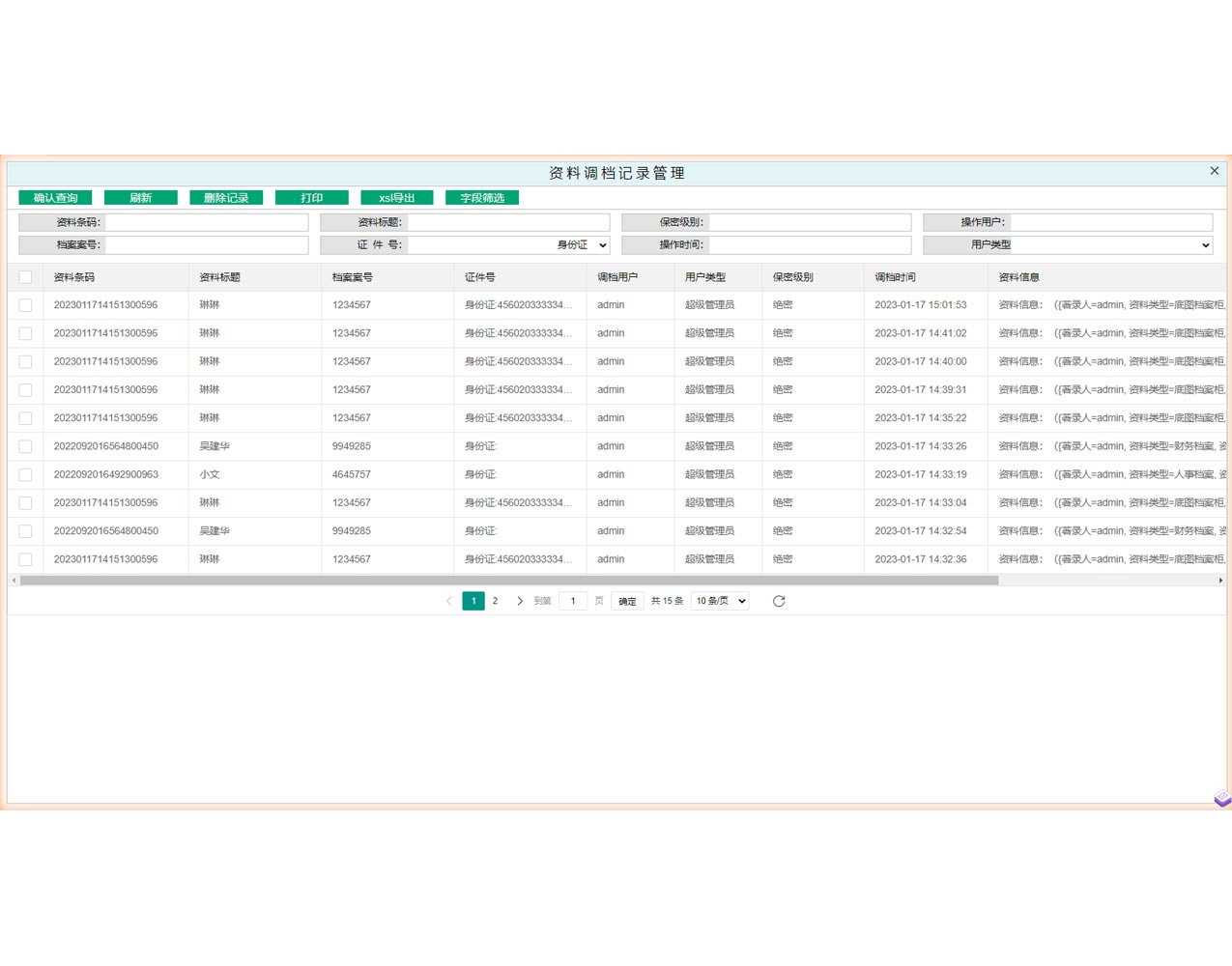
Task: Click the horizontal table scrollbar
Action: click(x=508, y=581)
